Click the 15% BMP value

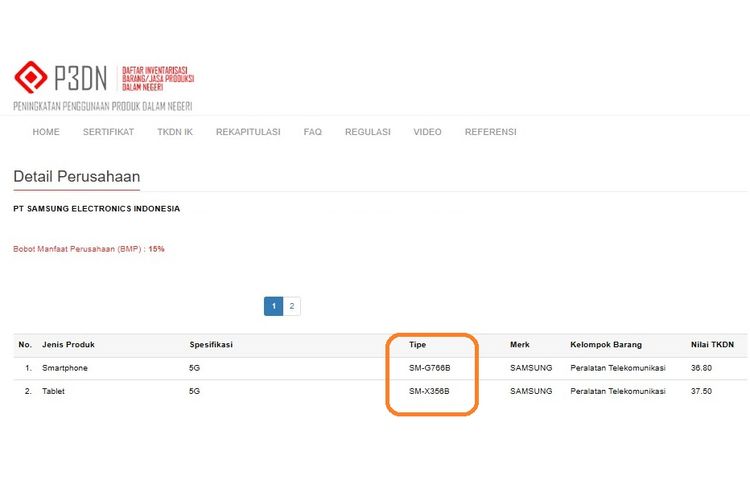click(156, 249)
